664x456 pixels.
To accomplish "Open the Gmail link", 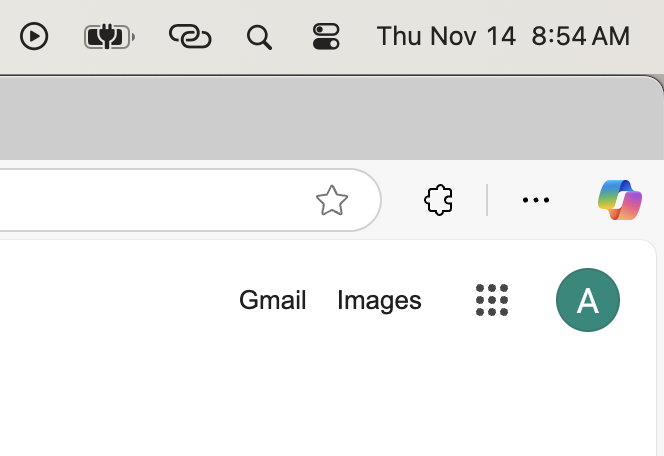I will (272, 300).
